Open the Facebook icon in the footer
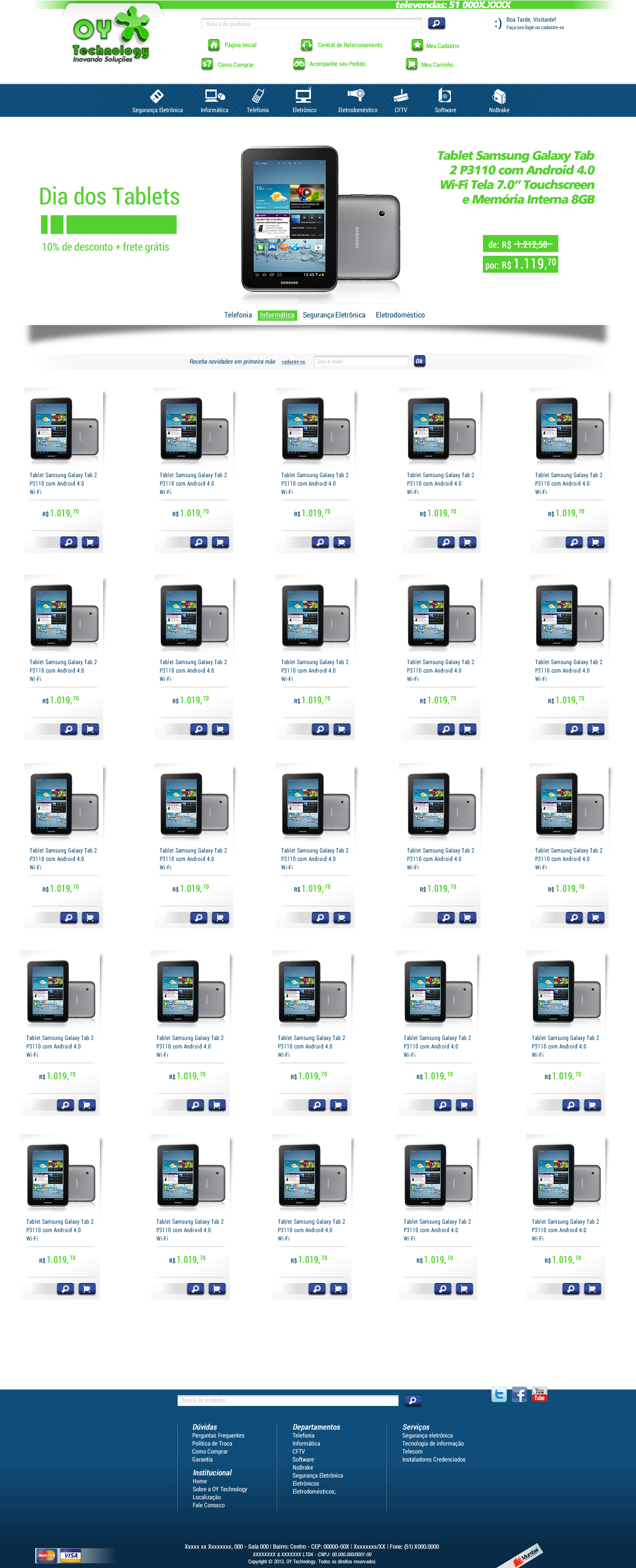 [519, 1395]
